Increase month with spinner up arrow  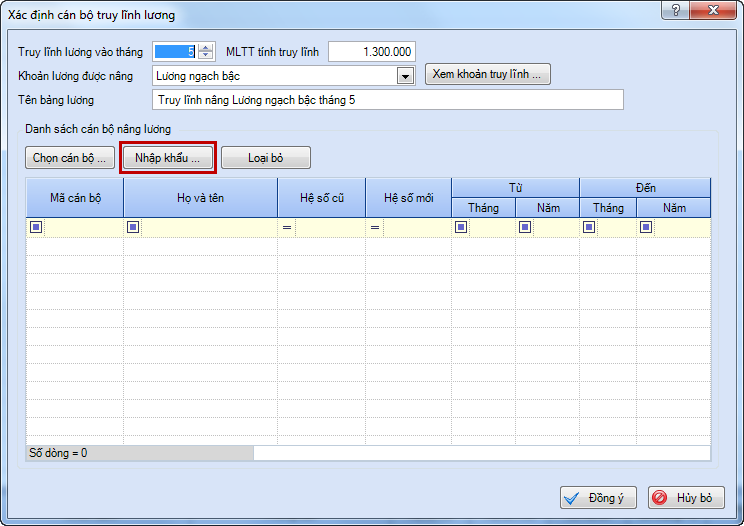pyautogui.click(x=205, y=47)
